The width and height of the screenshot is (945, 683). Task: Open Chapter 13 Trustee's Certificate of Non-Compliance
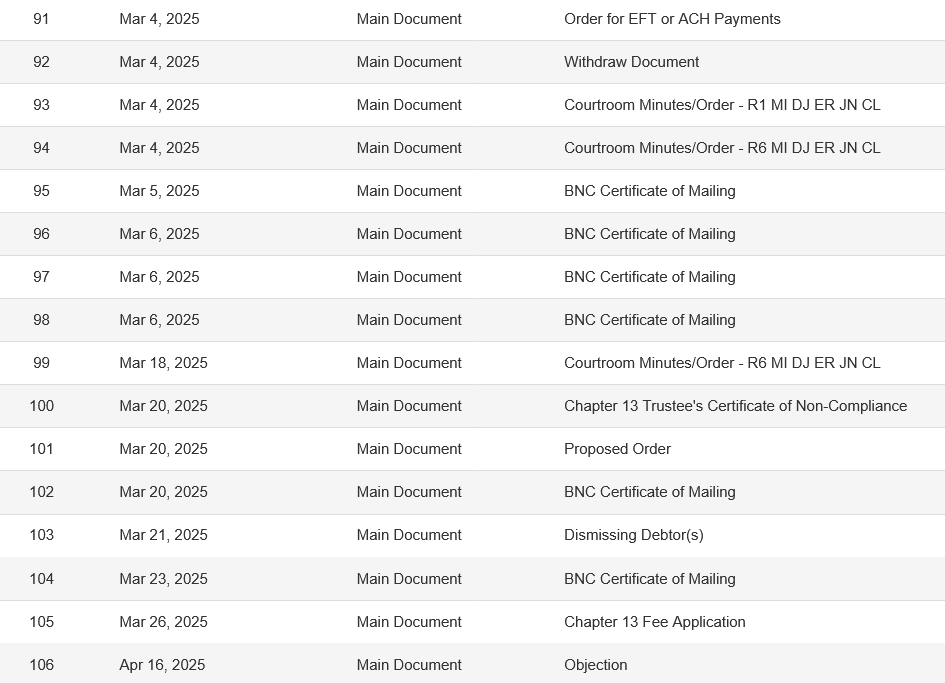click(735, 406)
